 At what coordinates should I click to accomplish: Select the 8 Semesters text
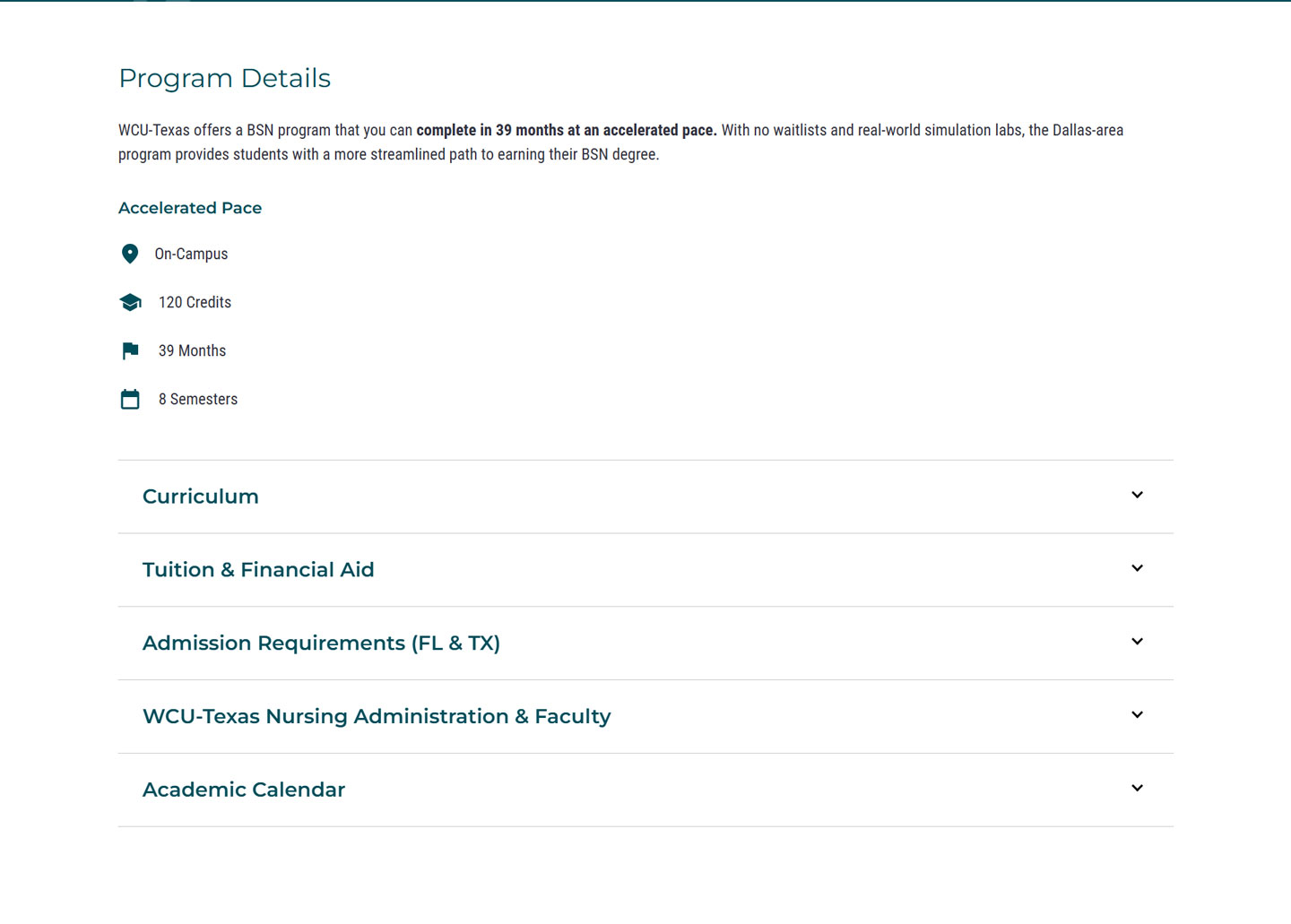point(198,399)
